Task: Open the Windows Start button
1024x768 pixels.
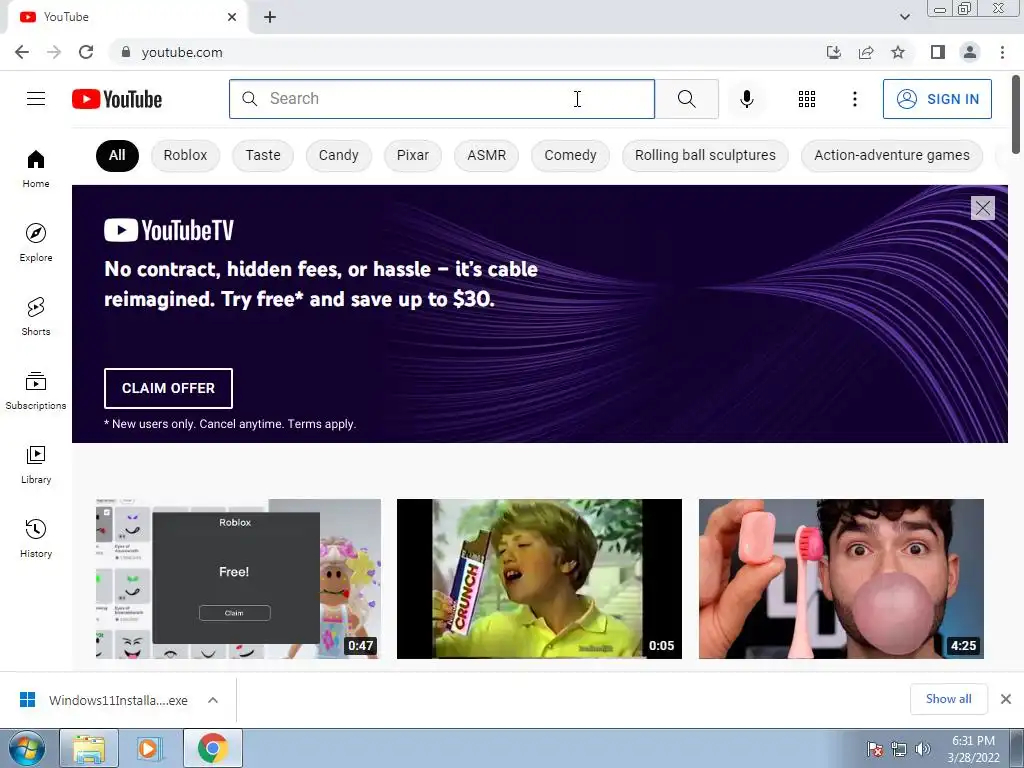Action: pos(27,749)
